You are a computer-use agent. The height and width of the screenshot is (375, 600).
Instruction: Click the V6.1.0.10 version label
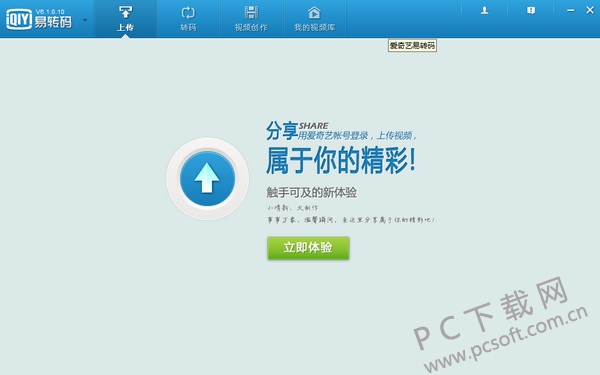[x=50, y=12]
